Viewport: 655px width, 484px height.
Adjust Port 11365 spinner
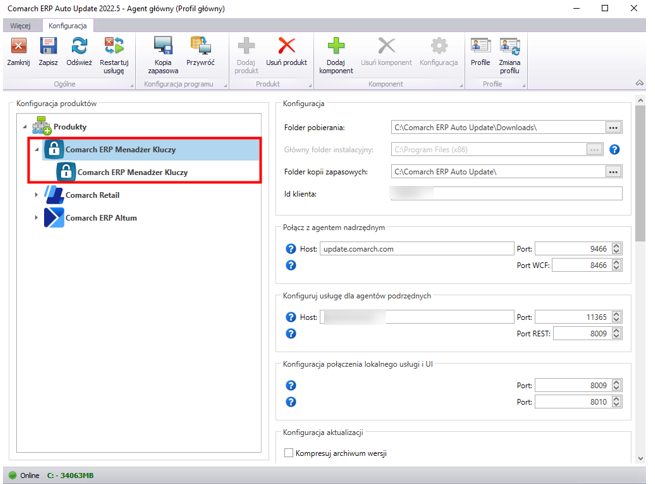pos(617,317)
